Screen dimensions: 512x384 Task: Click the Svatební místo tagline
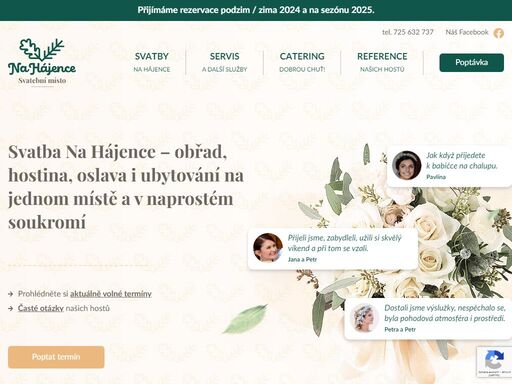[42, 81]
